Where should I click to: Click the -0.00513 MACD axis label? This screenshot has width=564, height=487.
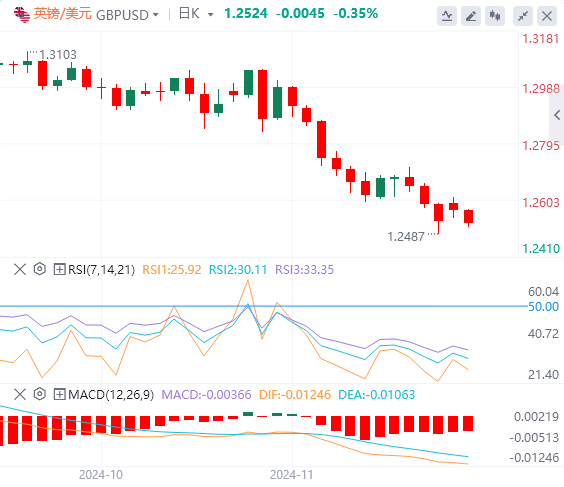[x=534, y=438]
